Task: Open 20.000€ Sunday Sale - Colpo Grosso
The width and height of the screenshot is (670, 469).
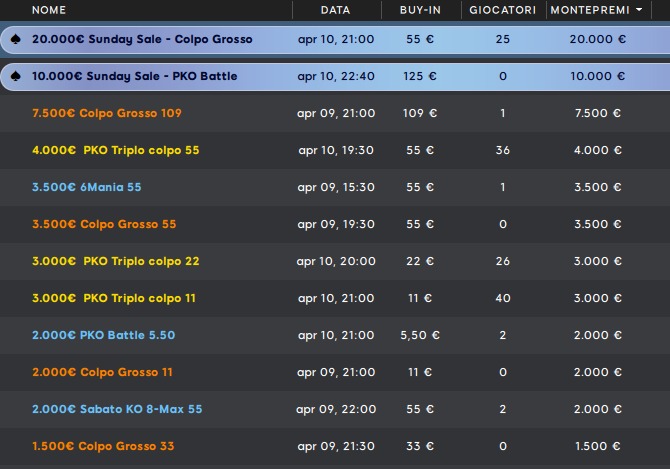Action: tap(335, 39)
